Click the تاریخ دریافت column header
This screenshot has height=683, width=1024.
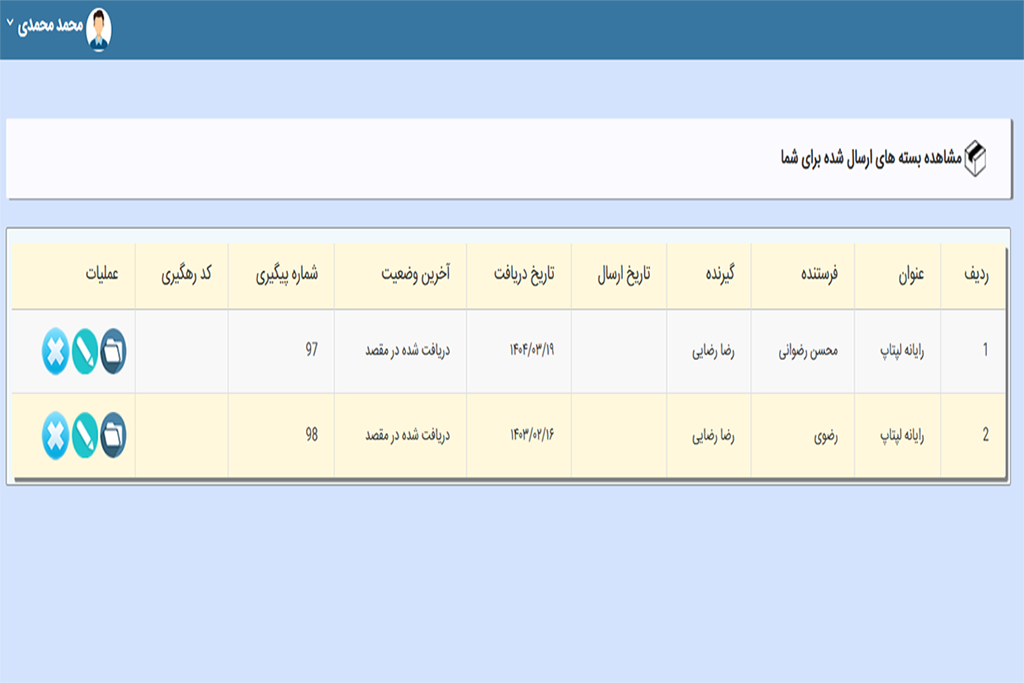[x=521, y=275]
